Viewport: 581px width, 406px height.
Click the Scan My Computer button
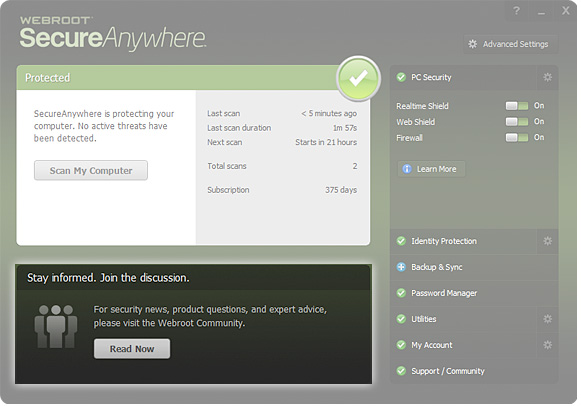click(x=91, y=170)
